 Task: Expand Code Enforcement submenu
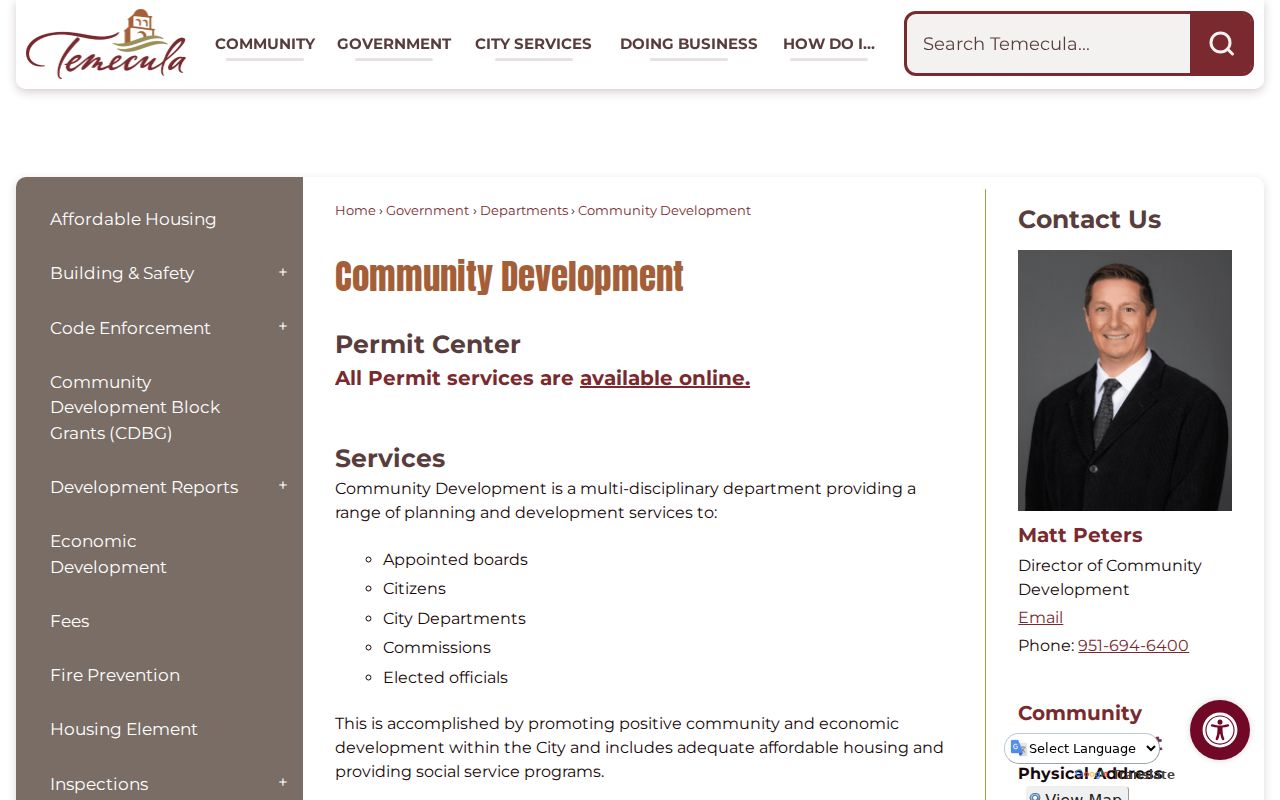[283, 327]
